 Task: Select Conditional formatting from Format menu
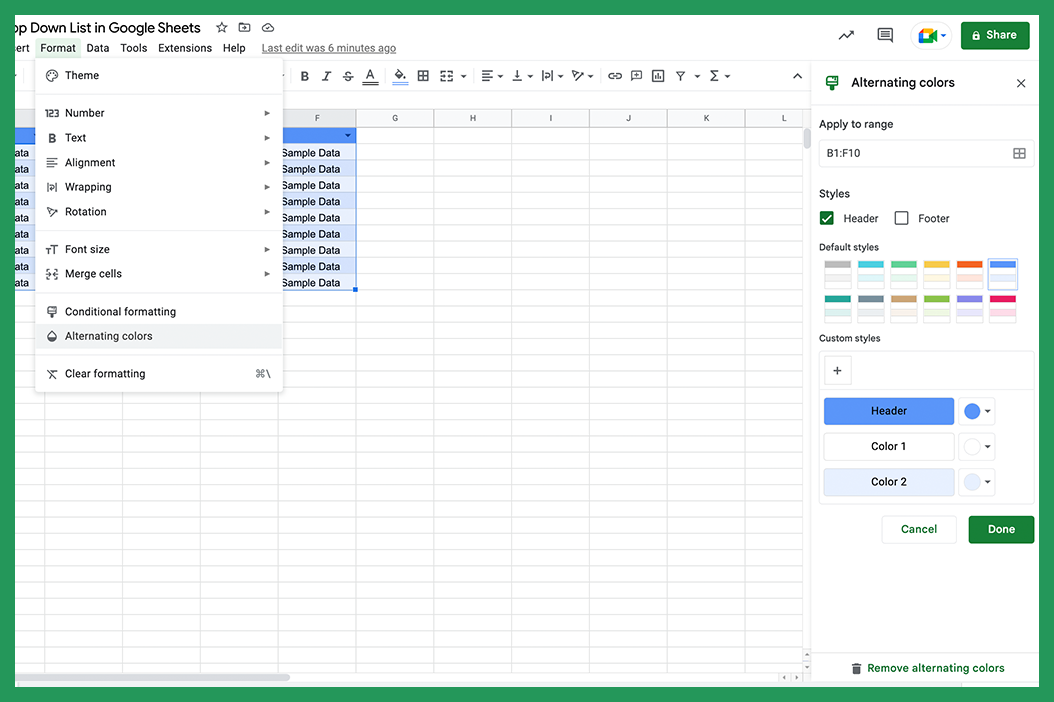[x=120, y=311]
